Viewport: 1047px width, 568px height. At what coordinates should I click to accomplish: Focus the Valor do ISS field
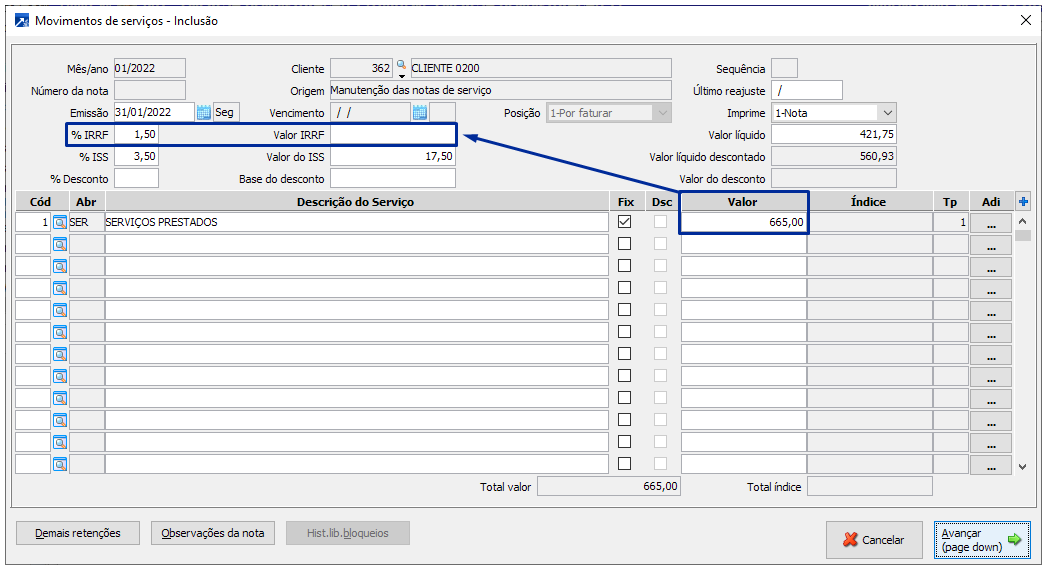tap(393, 157)
